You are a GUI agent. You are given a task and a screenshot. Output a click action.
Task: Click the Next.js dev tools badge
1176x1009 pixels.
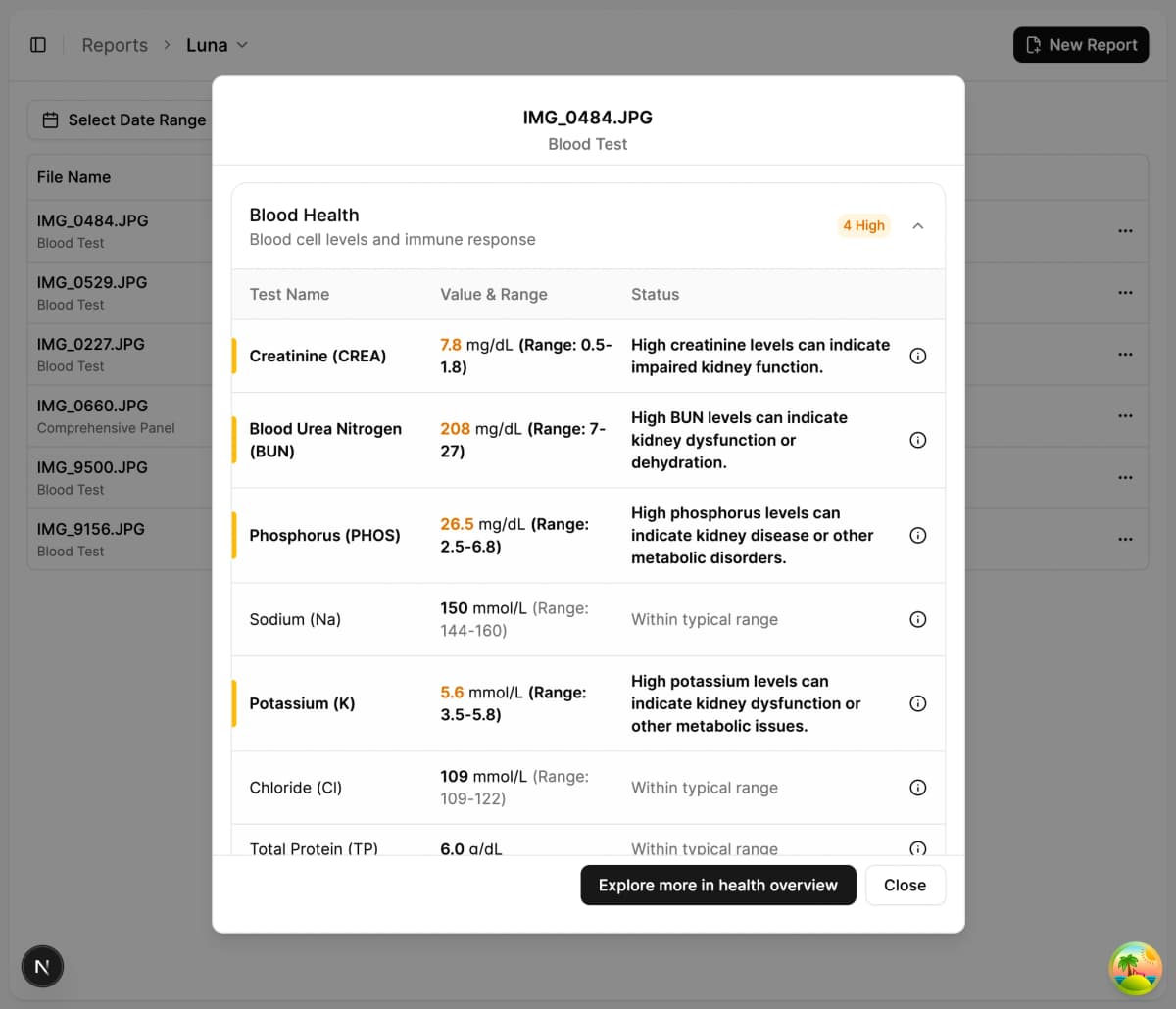(42, 967)
